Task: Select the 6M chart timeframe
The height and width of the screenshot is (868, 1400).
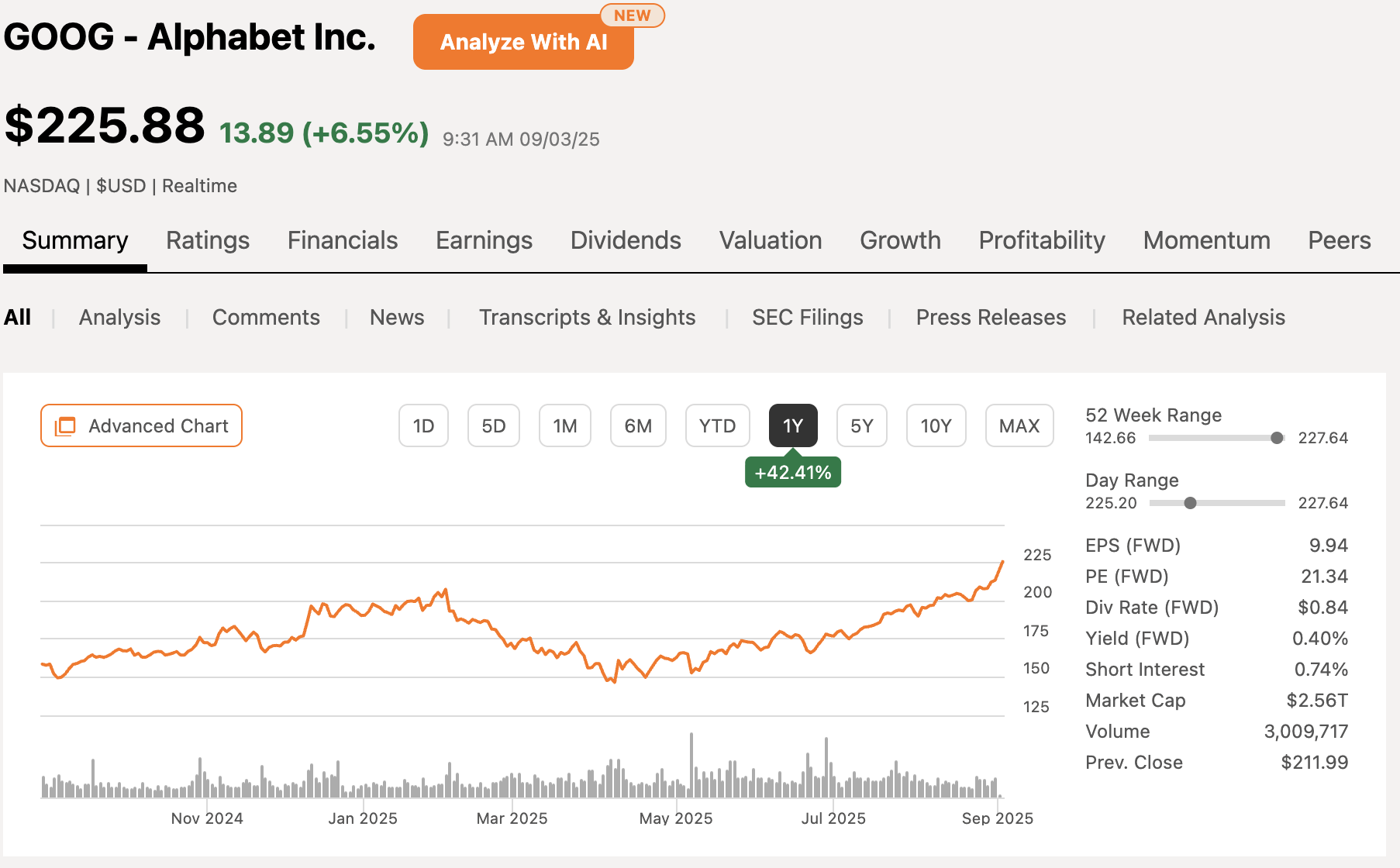Action: coord(637,425)
